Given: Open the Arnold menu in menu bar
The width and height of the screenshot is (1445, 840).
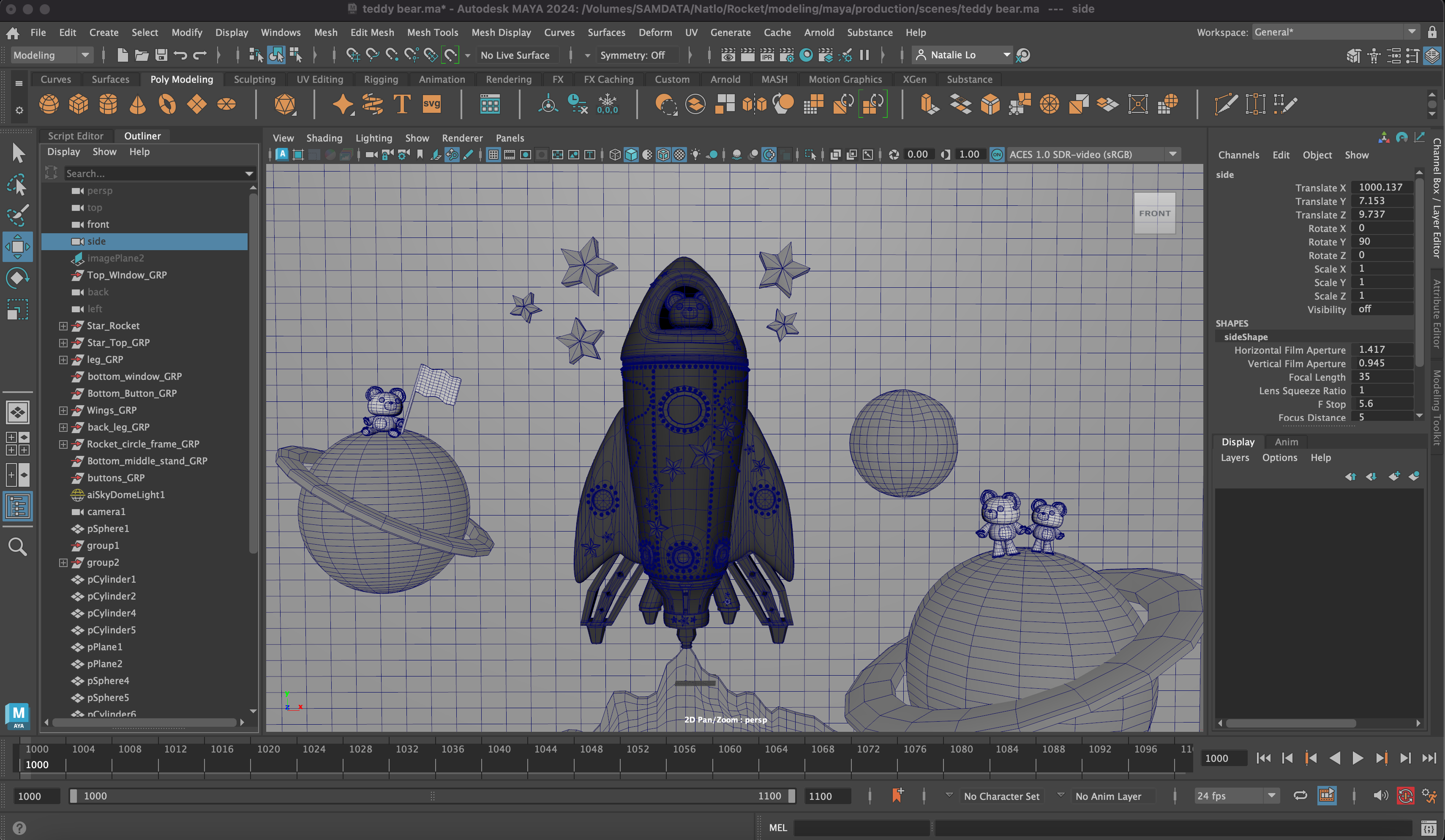Looking at the screenshot, I should 818,32.
